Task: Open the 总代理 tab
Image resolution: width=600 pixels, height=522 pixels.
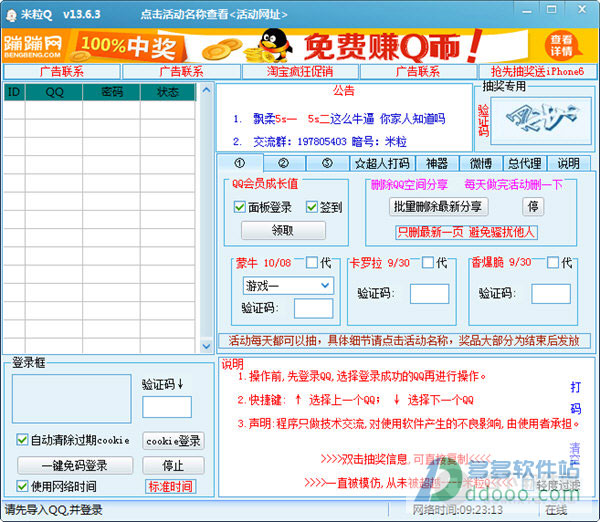Action: tap(525, 164)
